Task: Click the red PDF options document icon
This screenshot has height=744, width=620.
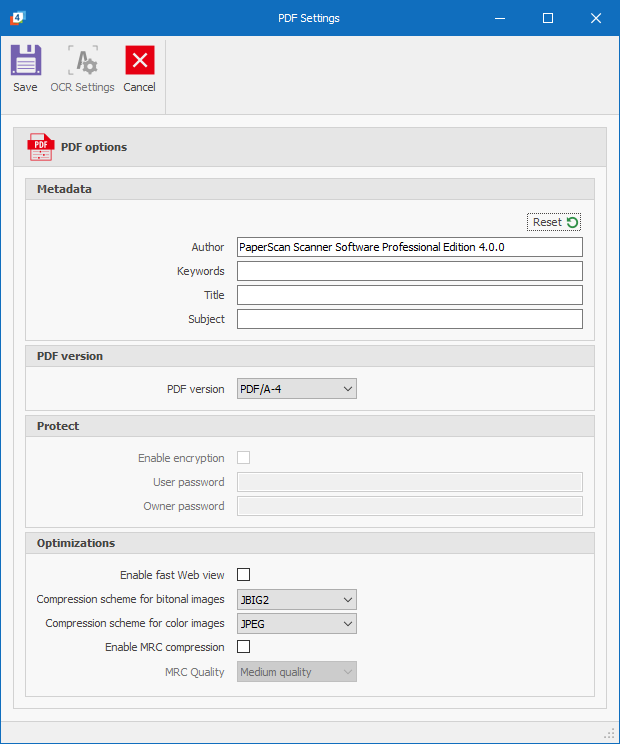Action: pos(41,147)
